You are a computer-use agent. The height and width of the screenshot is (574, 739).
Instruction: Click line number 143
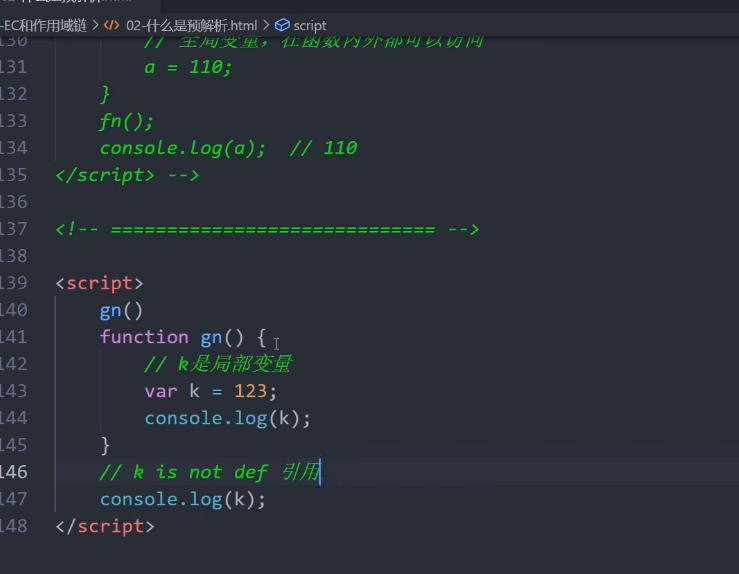(13, 391)
